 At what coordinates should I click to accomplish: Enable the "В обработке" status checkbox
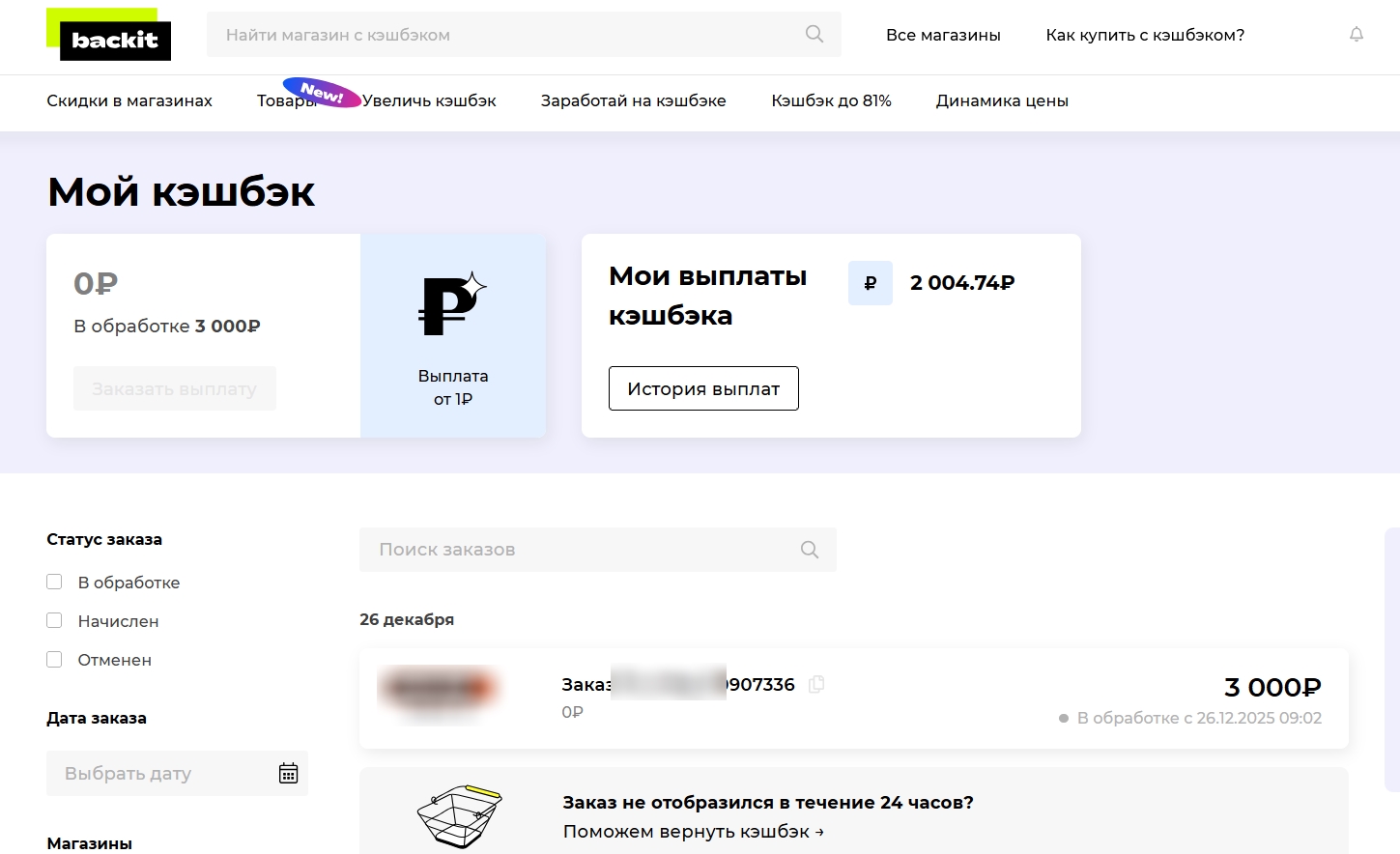click(55, 582)
